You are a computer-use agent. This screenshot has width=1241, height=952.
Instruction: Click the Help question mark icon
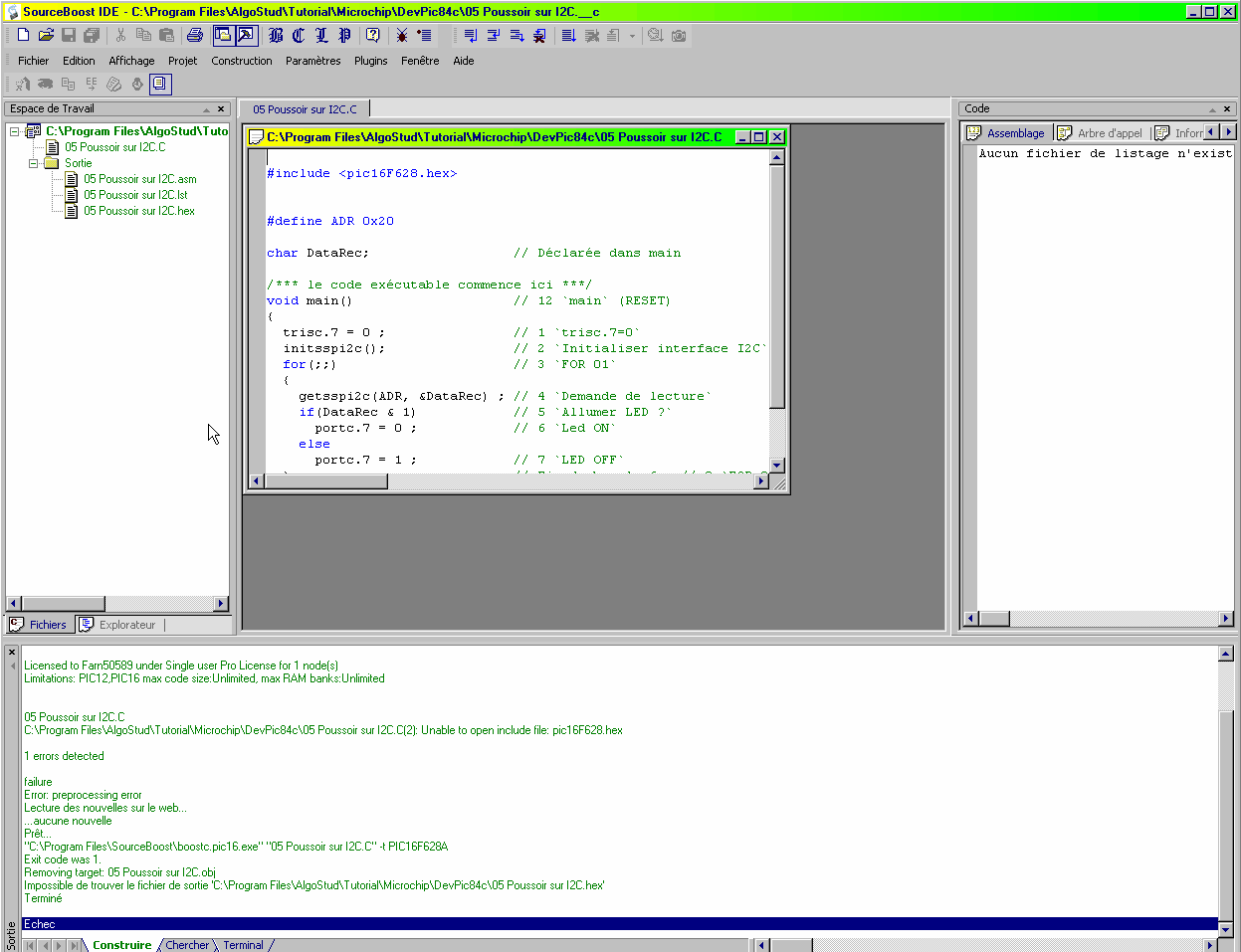[x=373, y=35]
